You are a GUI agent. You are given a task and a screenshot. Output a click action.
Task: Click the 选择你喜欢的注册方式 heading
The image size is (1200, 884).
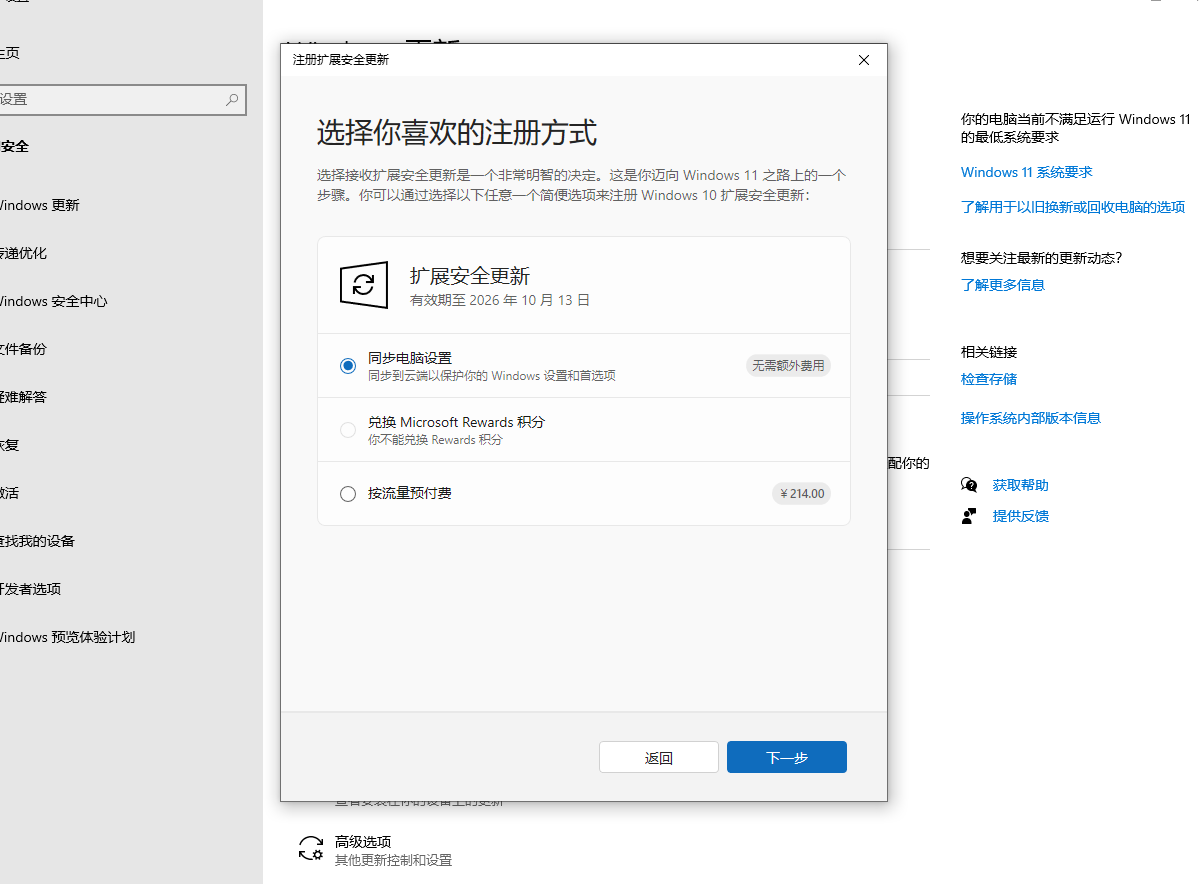click(457, 132)
